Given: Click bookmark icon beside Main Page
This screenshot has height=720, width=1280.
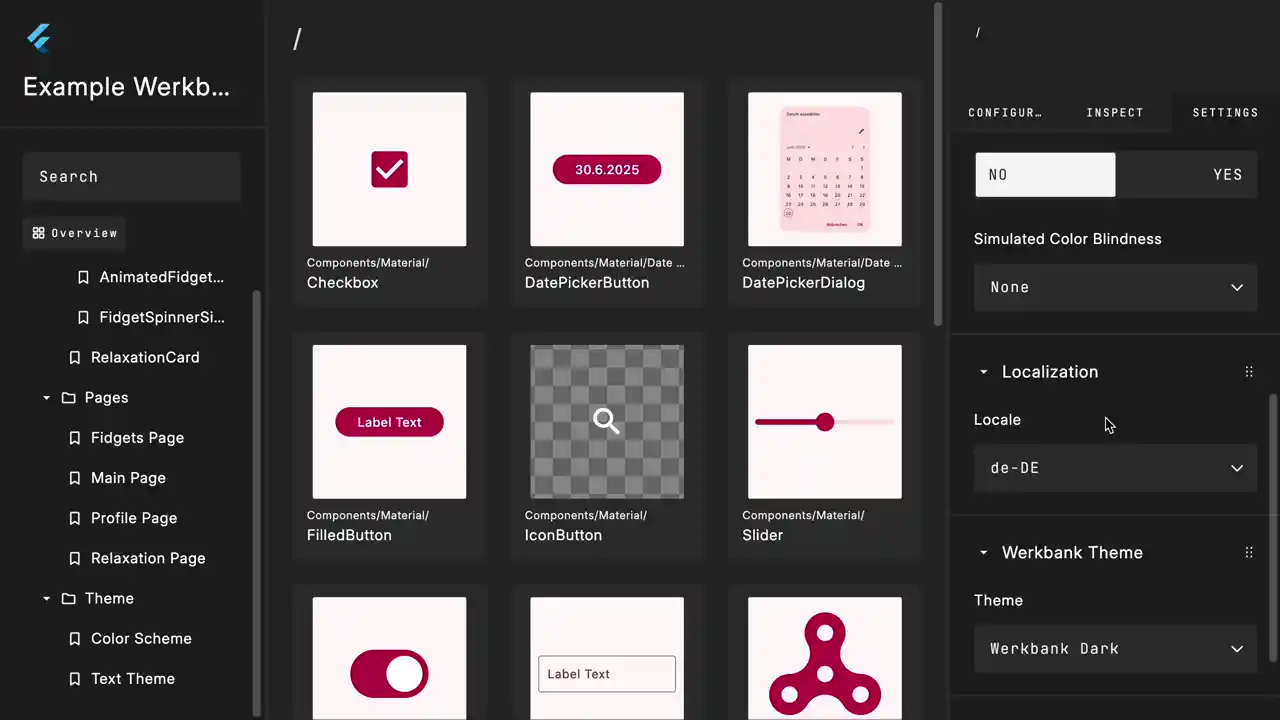Looking at the screenshot, I should coord(75,478).
